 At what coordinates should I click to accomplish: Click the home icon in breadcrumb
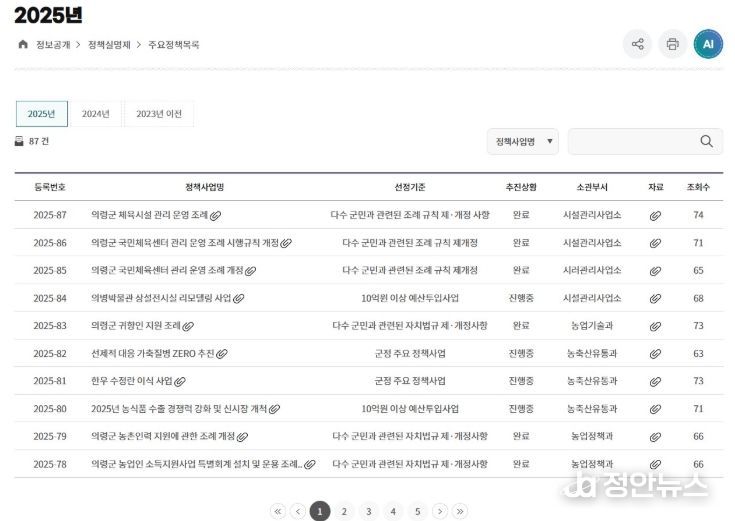click(x=23, y=44)
